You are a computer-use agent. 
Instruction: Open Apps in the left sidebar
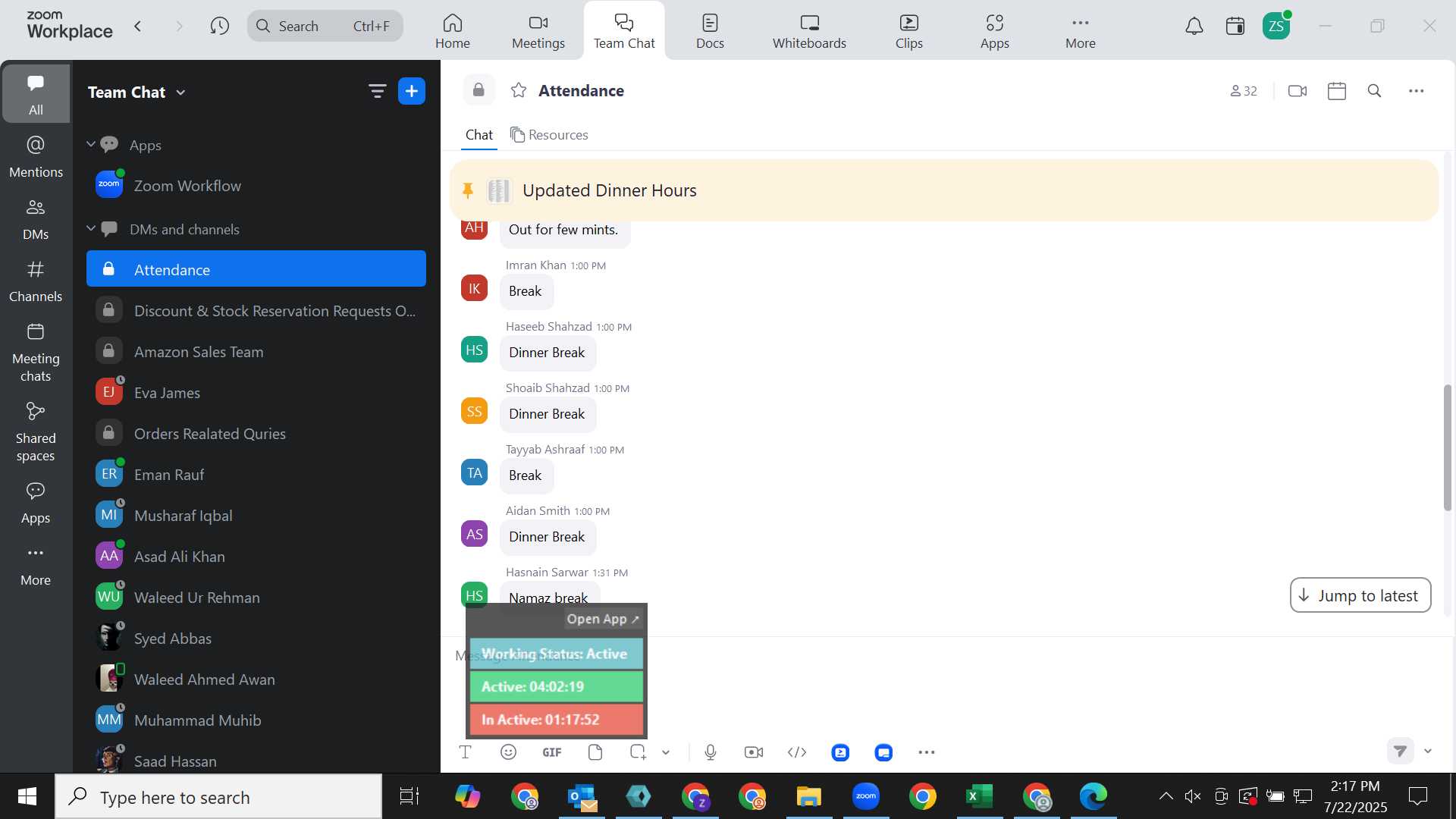[x=36, y=503]
